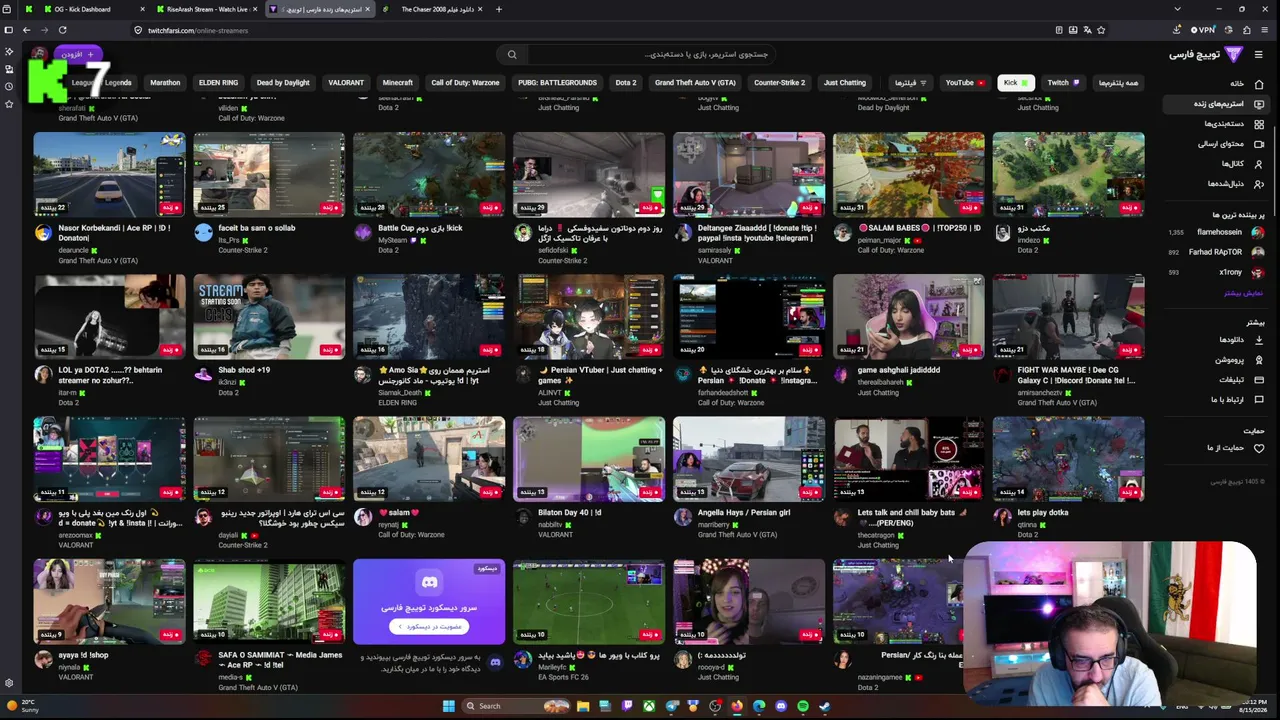Filter by ELDEN RING category
1280x720 pixels.
click(x=218, y=83)
